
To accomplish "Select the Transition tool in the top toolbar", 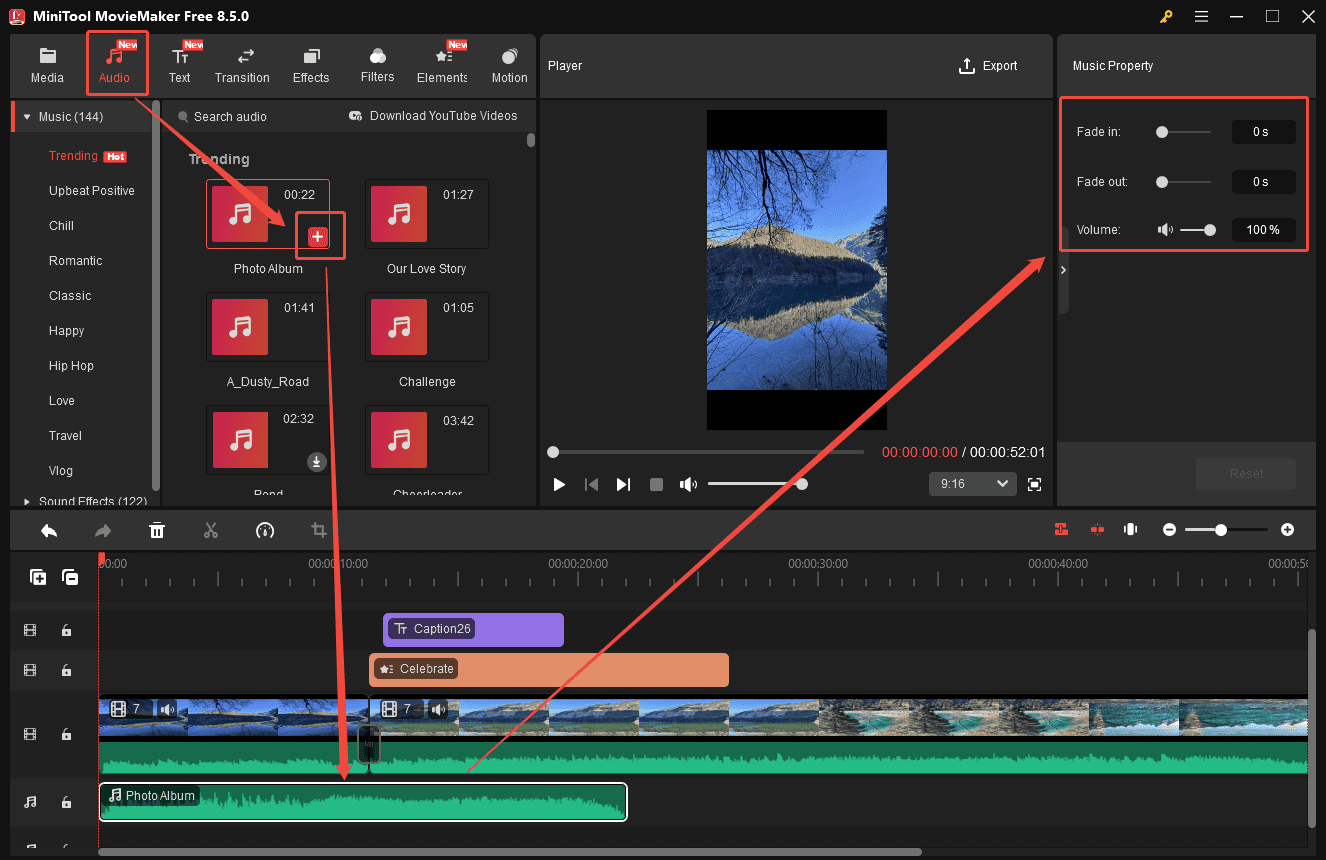I will [242, 63].
